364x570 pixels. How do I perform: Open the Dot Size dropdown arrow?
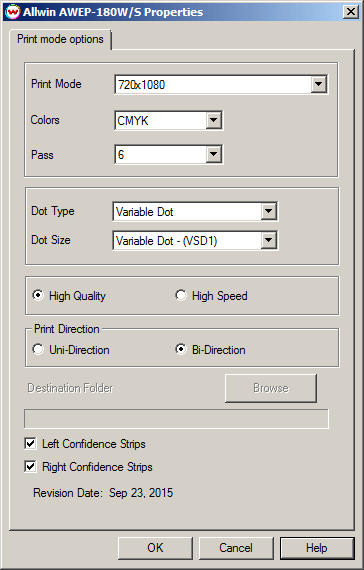coord(268,240)
